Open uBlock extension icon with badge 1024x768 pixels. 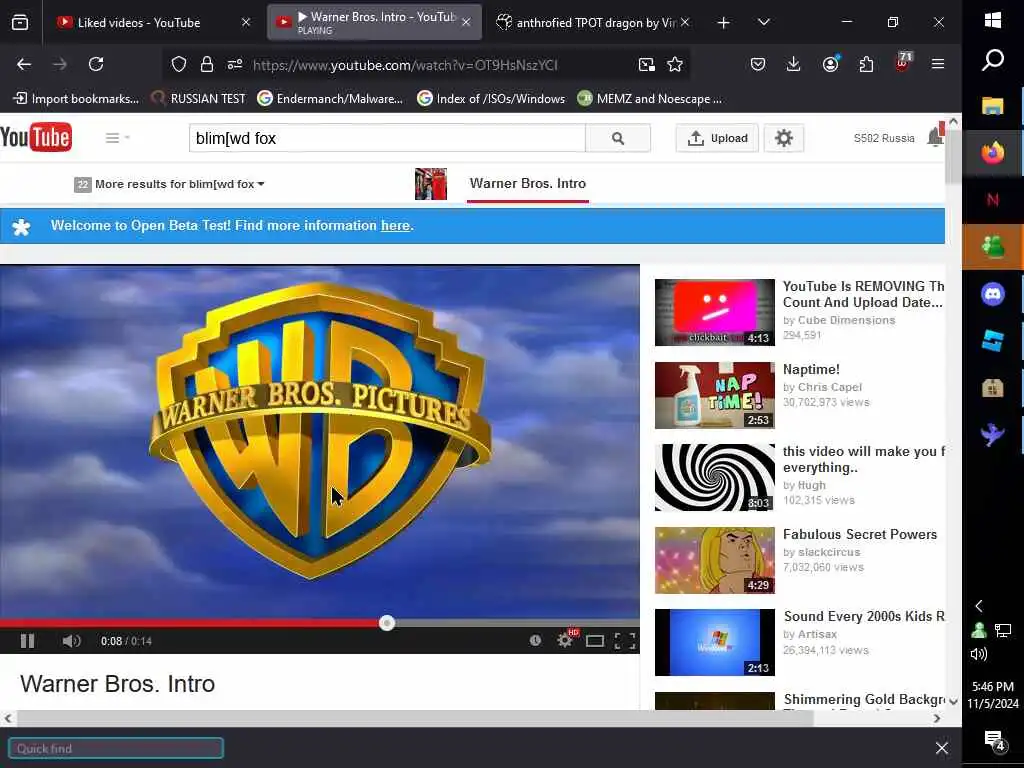(x=903, y=63)
